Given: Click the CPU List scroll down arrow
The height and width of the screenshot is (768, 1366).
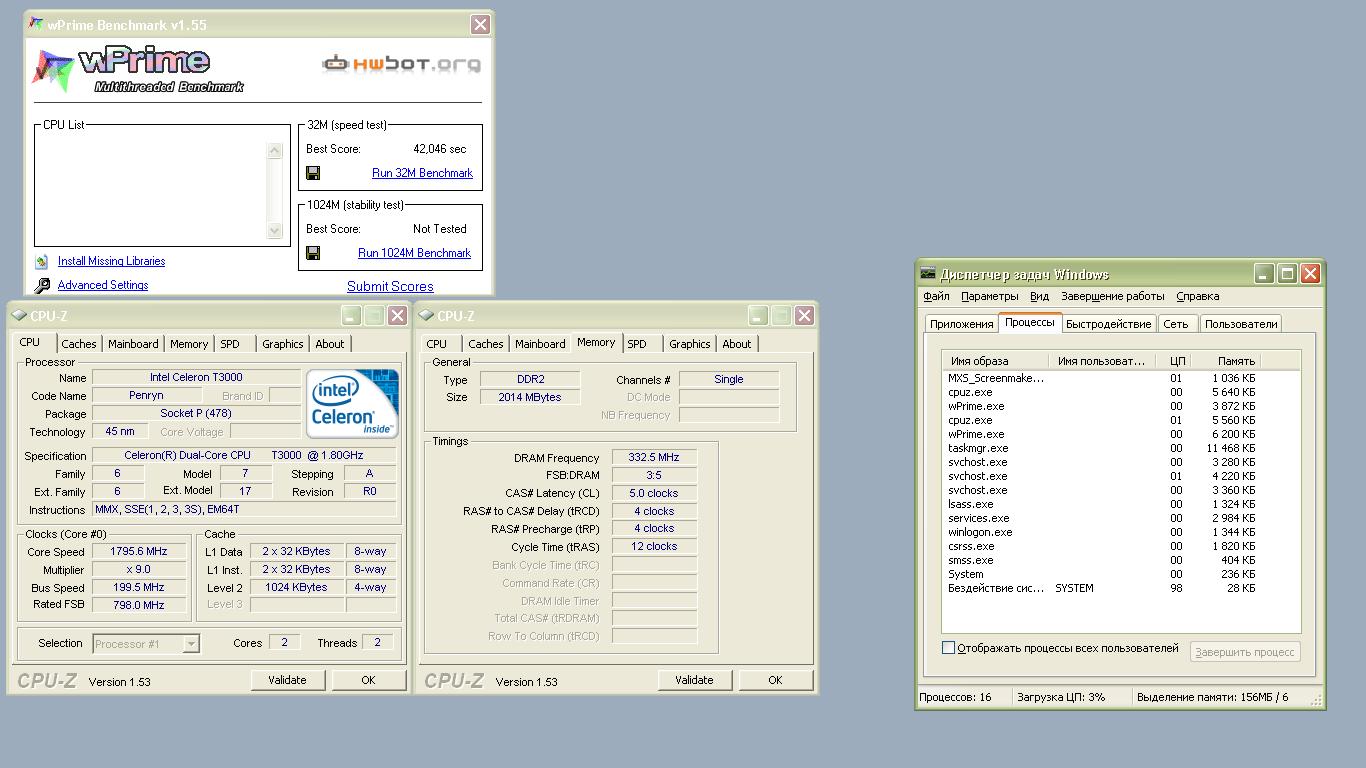Looking at the screenshot, I should [x=275, y=230].
